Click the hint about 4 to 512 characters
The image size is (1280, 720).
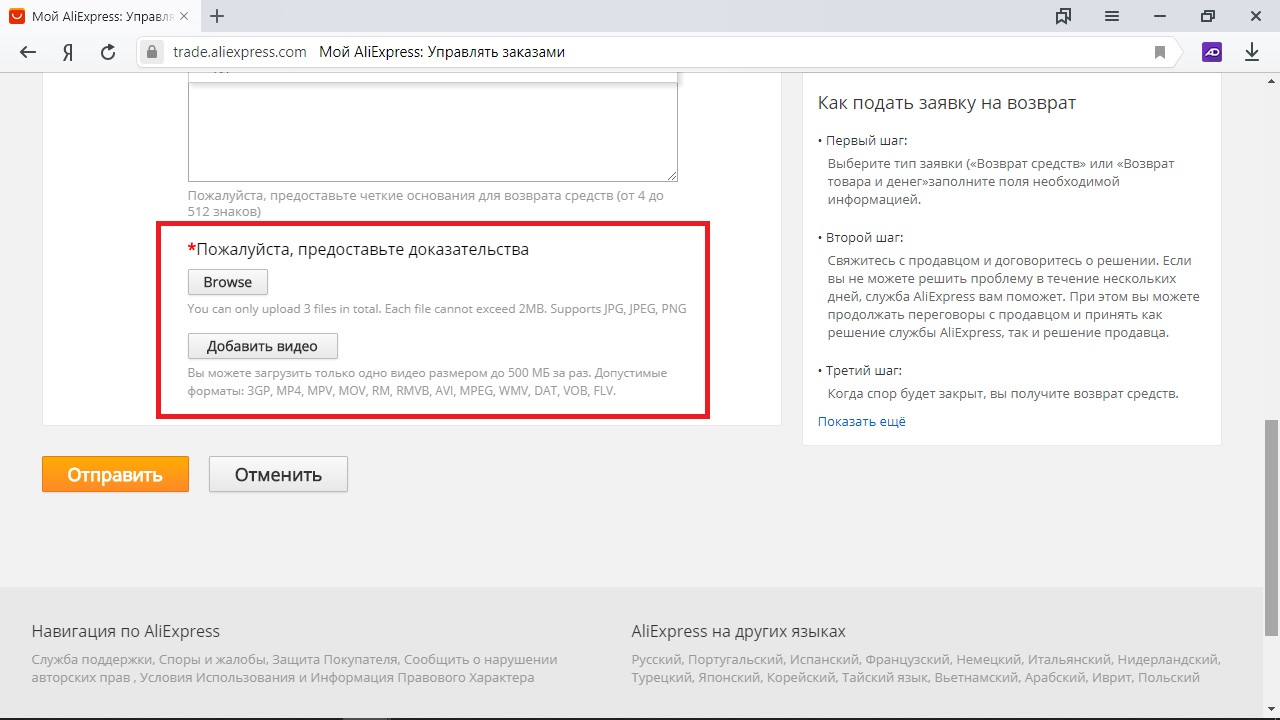[426, 204]
